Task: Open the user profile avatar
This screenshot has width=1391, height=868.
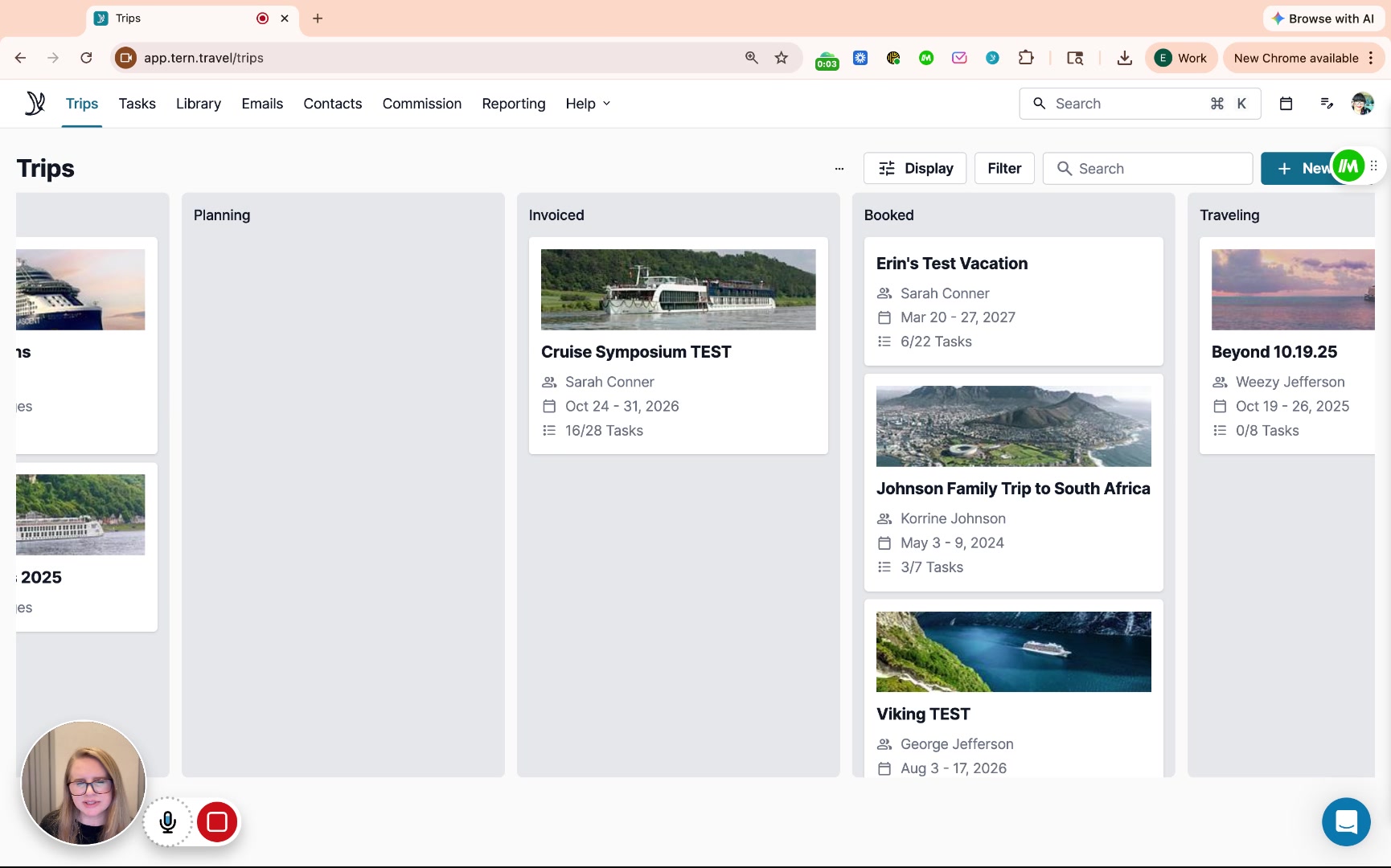Action: [x=1362, y=104]
